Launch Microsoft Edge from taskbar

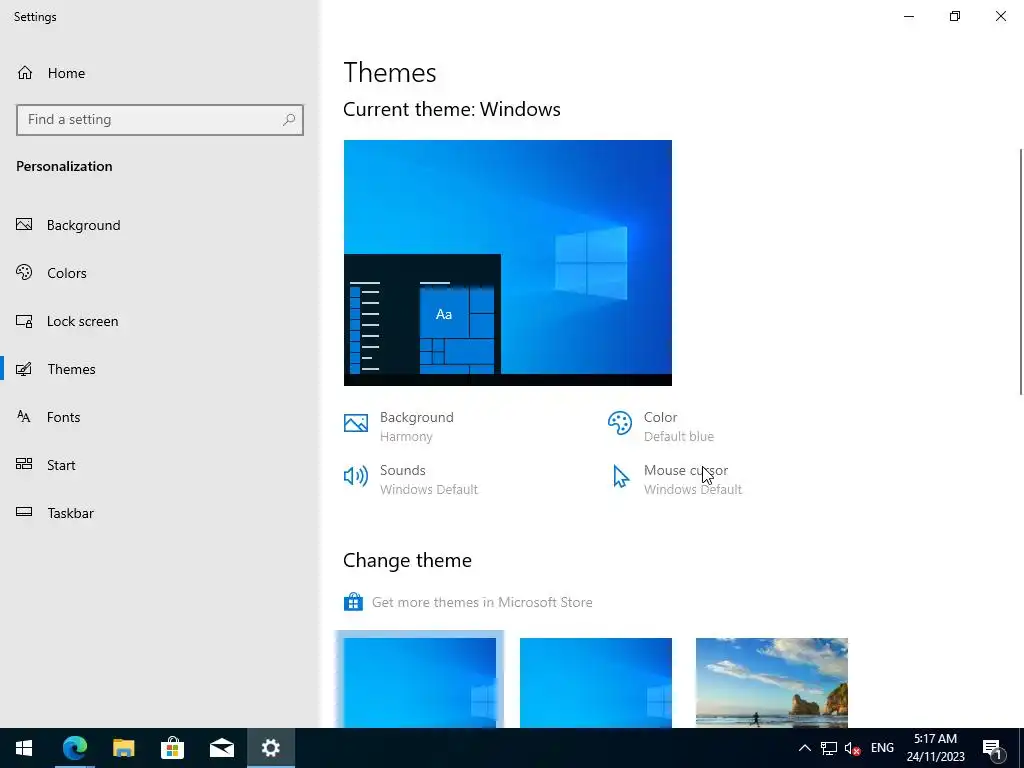pos(74,748)
